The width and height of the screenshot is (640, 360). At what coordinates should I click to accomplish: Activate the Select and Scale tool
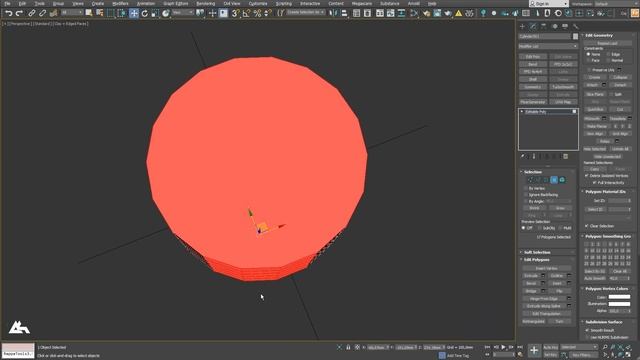[x=155, y=13]
